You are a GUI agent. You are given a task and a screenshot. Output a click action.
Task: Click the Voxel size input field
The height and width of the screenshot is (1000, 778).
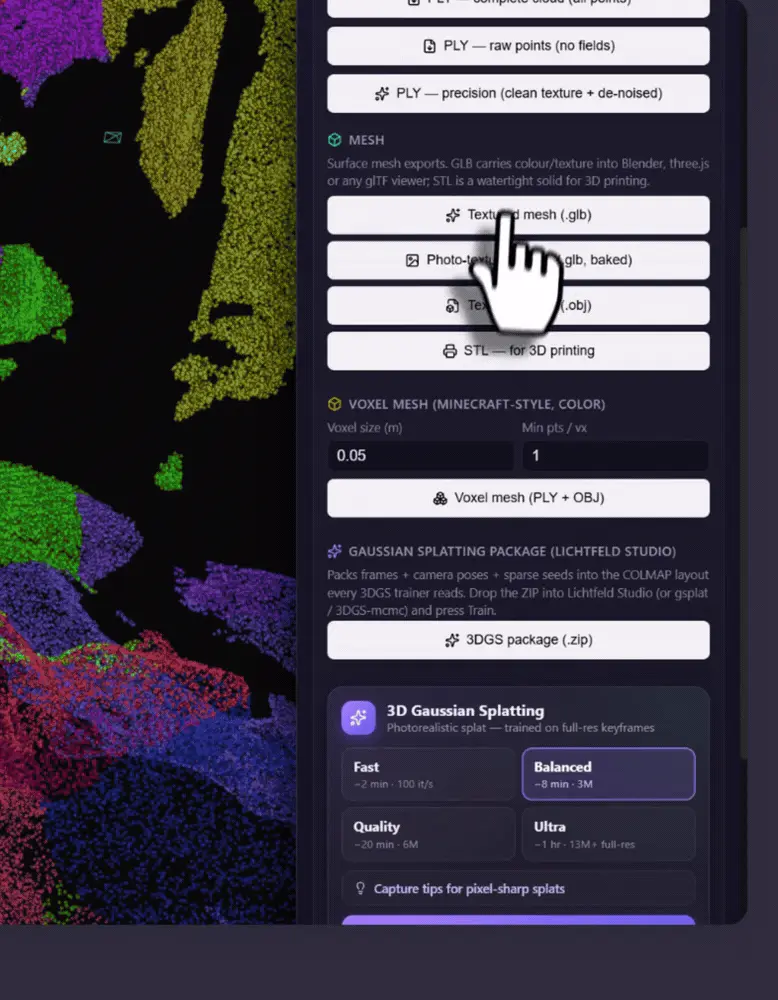[421, 456]
